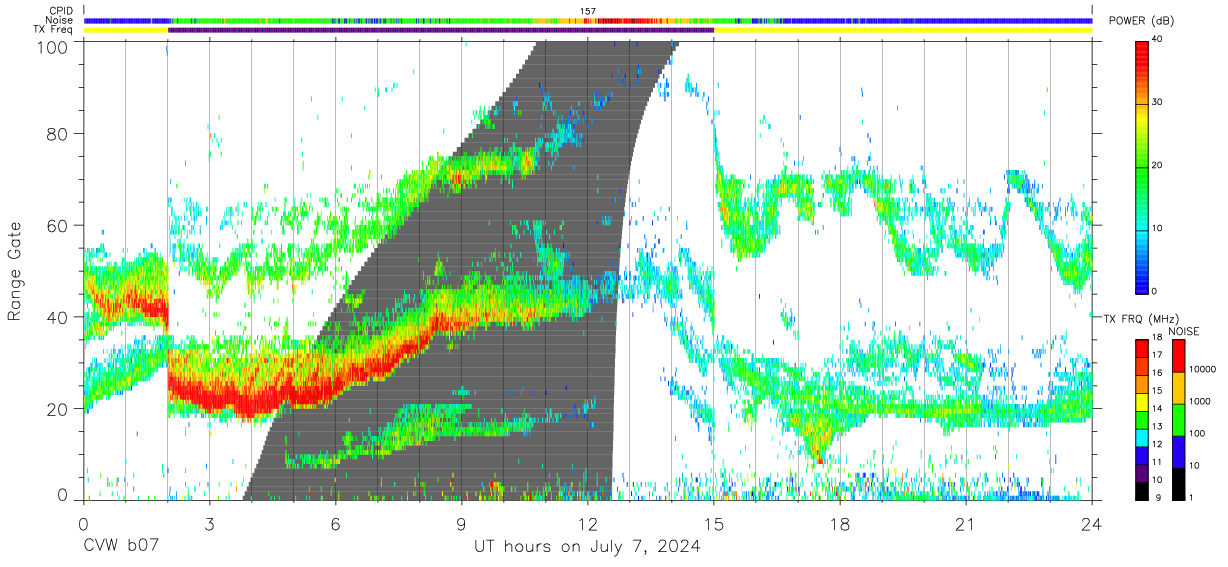Image resolution: width=1228 pixels, height=567 pixels.
Task: Click the 'NOISE' legend title
Action: point(1184,331)
